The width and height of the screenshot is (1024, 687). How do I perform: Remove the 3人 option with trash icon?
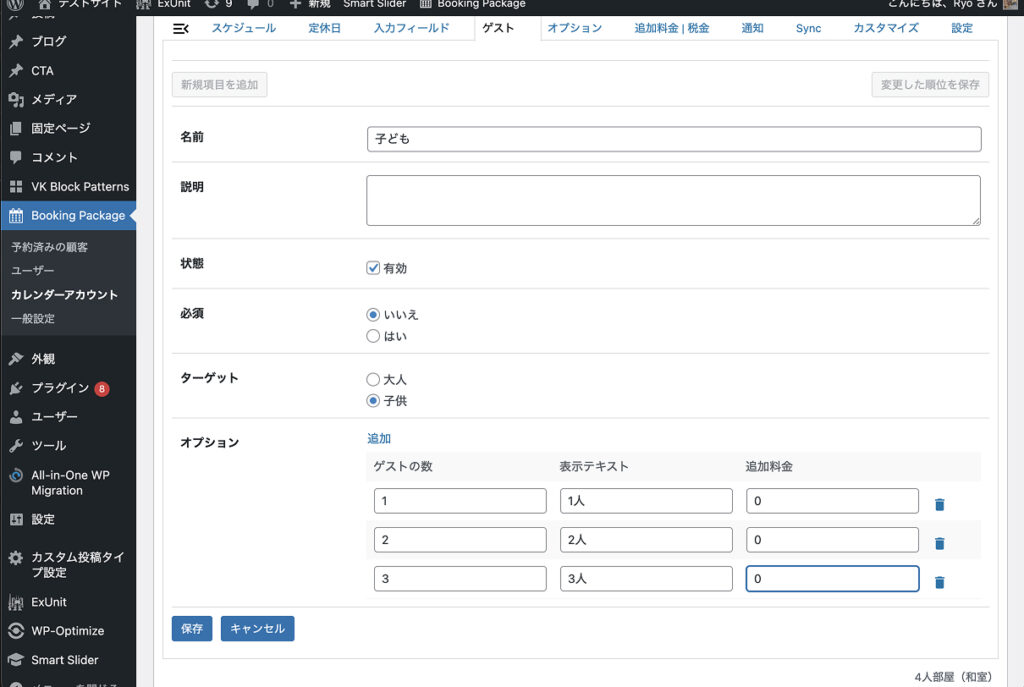[x=939, y=582]
